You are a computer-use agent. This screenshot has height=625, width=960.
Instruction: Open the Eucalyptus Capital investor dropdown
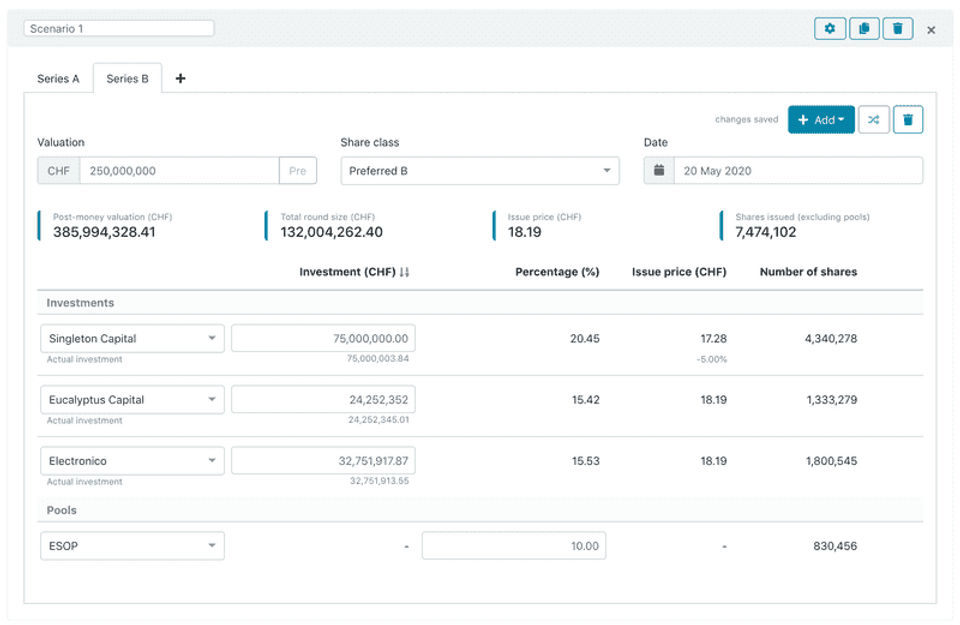pyautogui.click(x=132, y=400)
